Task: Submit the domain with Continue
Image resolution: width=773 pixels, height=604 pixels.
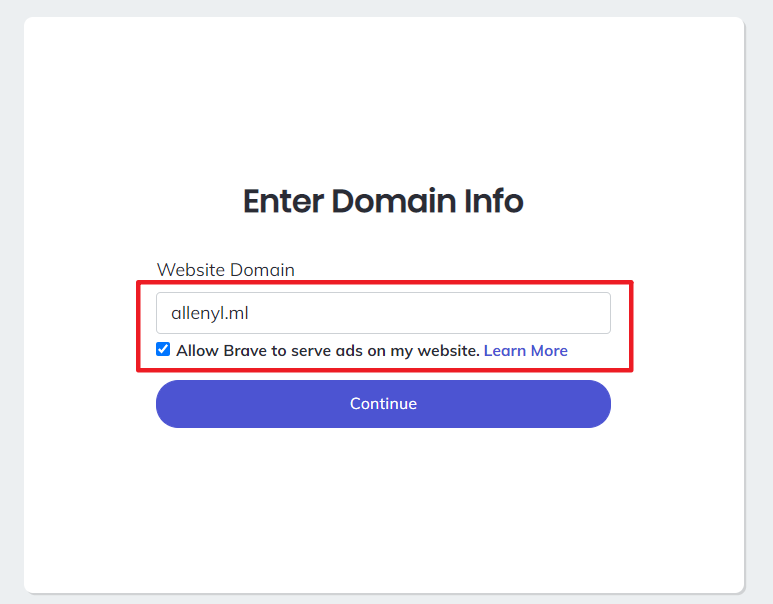Action: coord(383,404)
